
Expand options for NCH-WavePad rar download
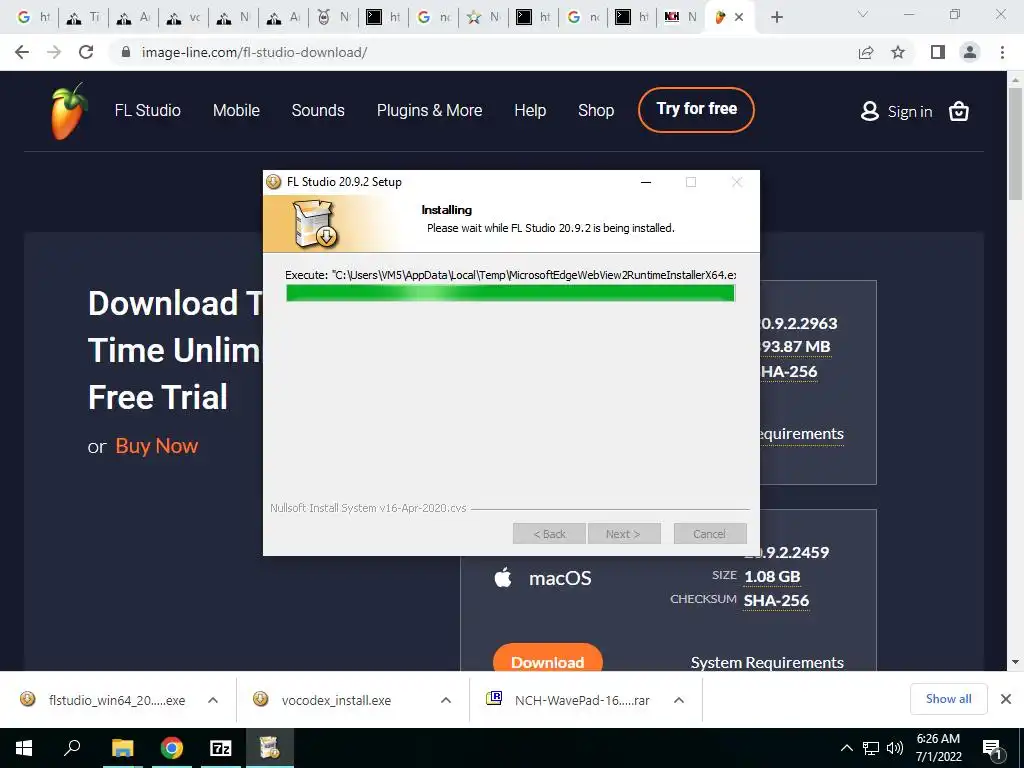pos(679,700)
